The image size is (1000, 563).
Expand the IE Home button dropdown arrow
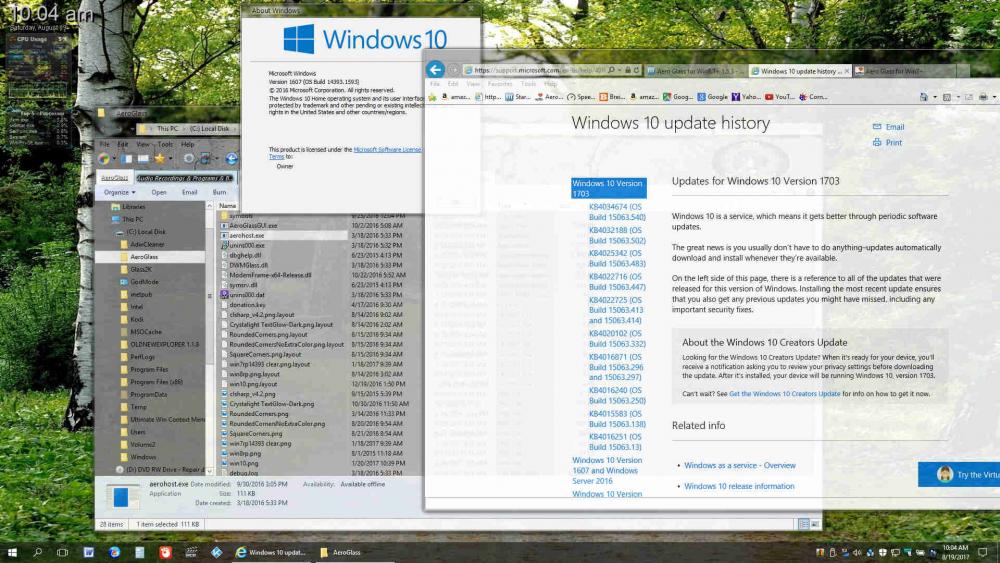(933, 97)
